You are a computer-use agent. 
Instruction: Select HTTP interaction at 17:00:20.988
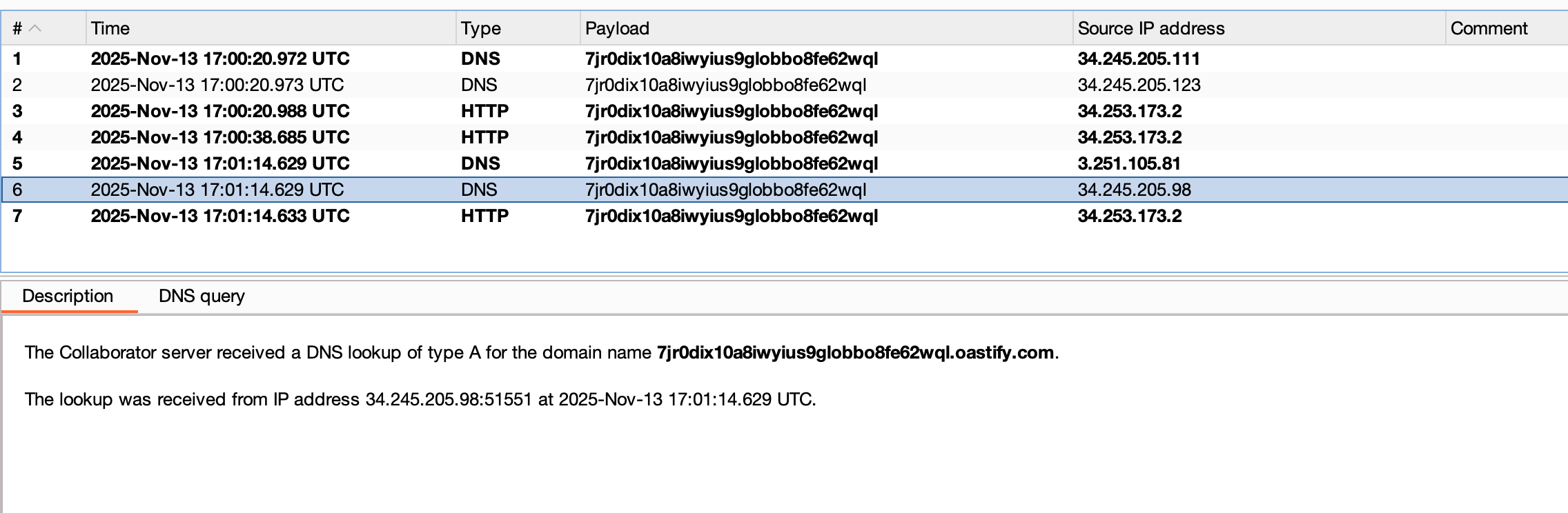219,111
